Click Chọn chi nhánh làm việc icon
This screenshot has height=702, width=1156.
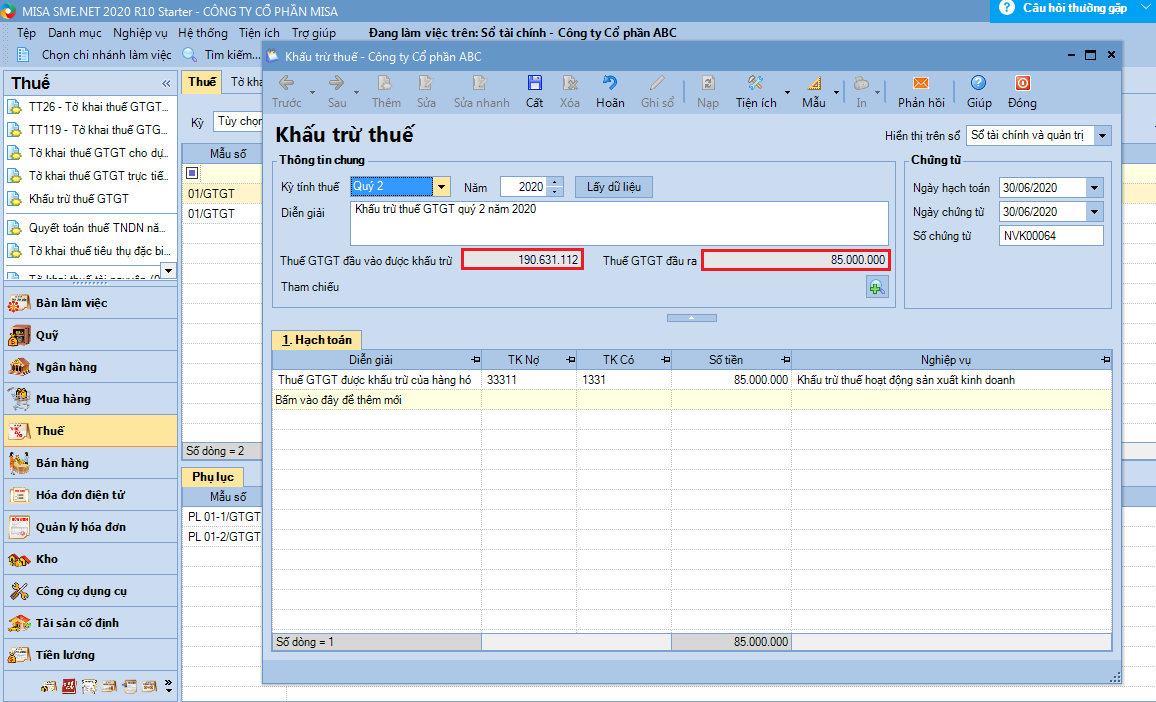point(23,55)
